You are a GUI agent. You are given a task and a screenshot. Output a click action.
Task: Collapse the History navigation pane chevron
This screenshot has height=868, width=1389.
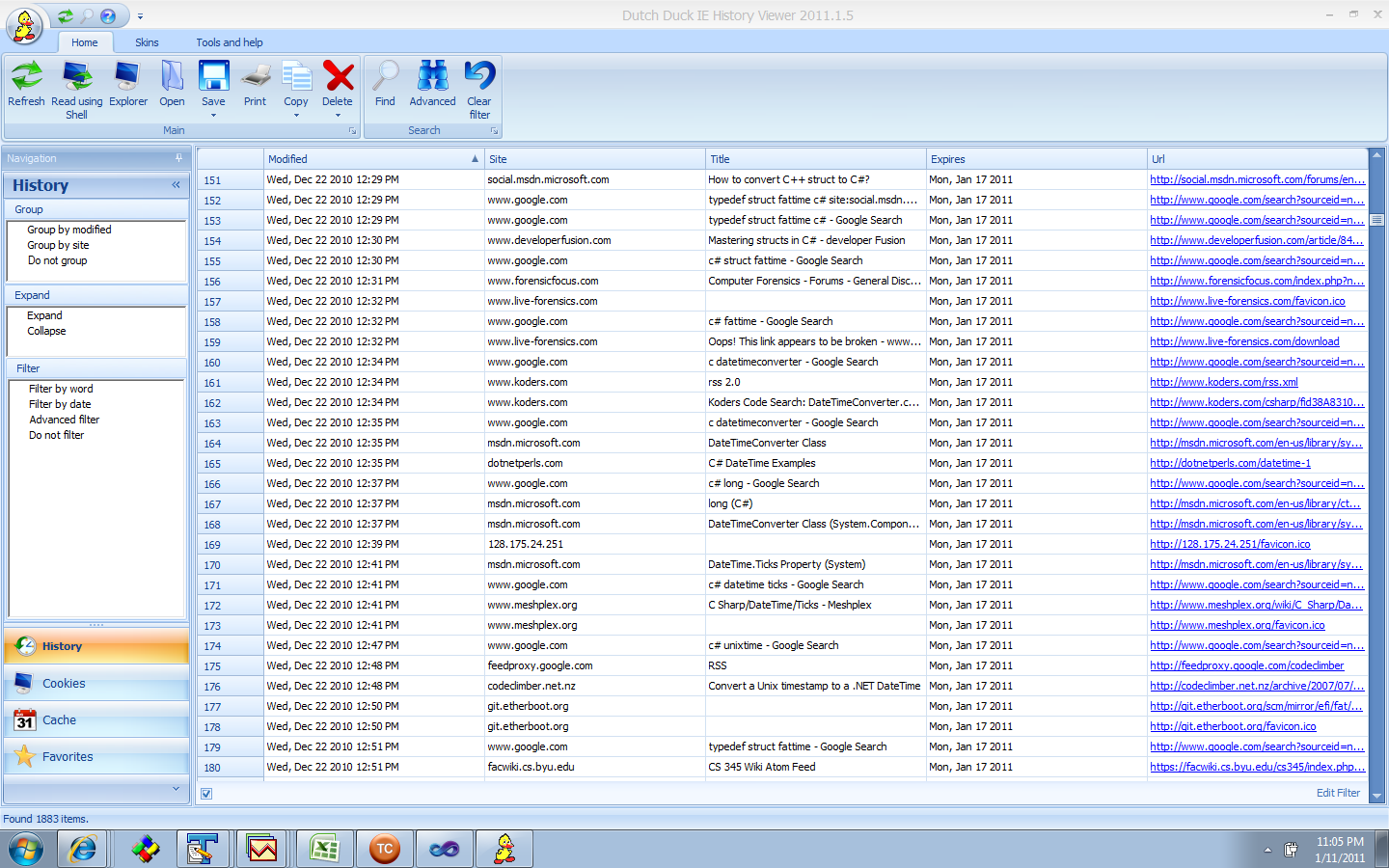[x=176, y=185]
